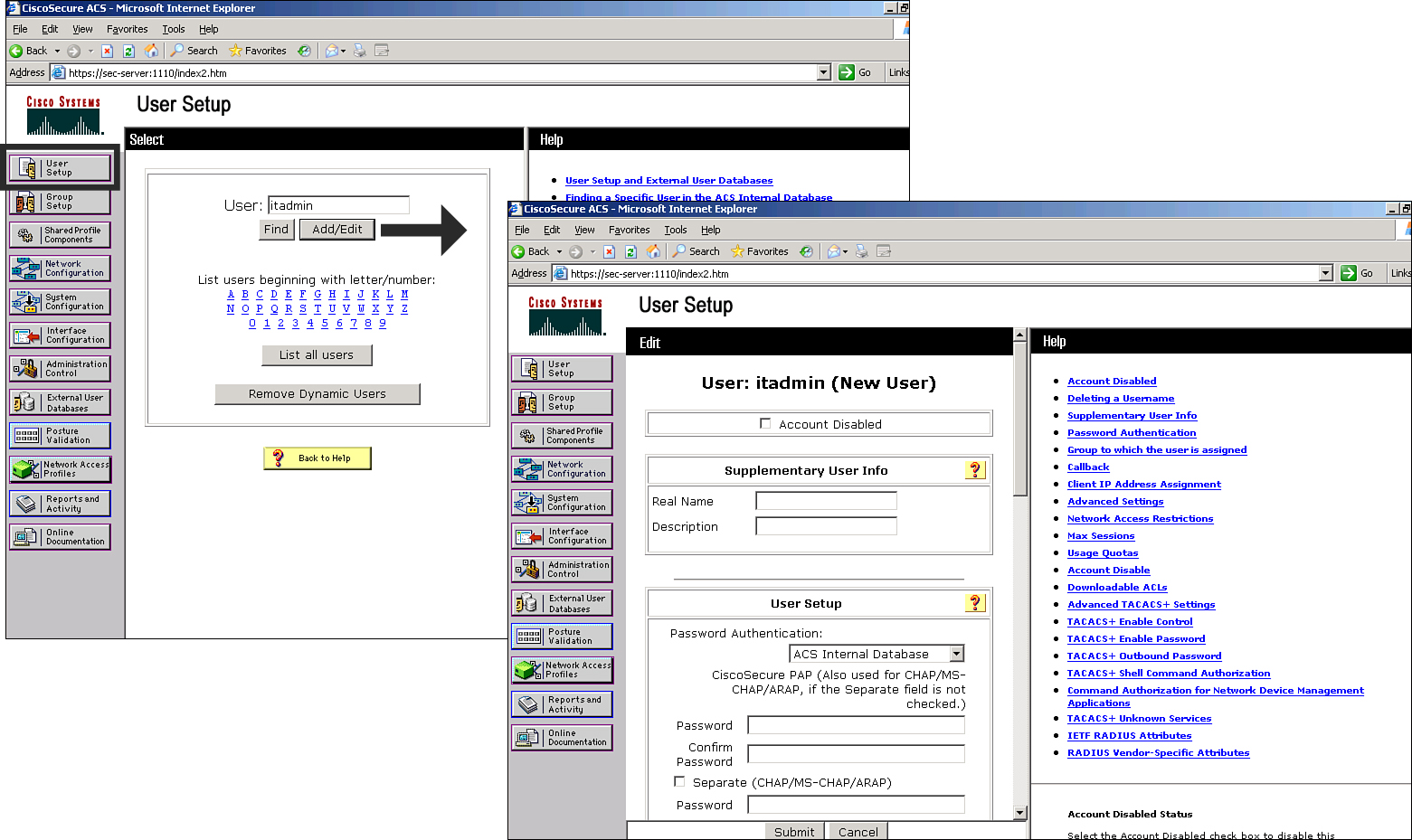This screenshot has height=840, width=1412.
Task: Open Back button history dropdown back window
Action: click(x=57, y=51)
